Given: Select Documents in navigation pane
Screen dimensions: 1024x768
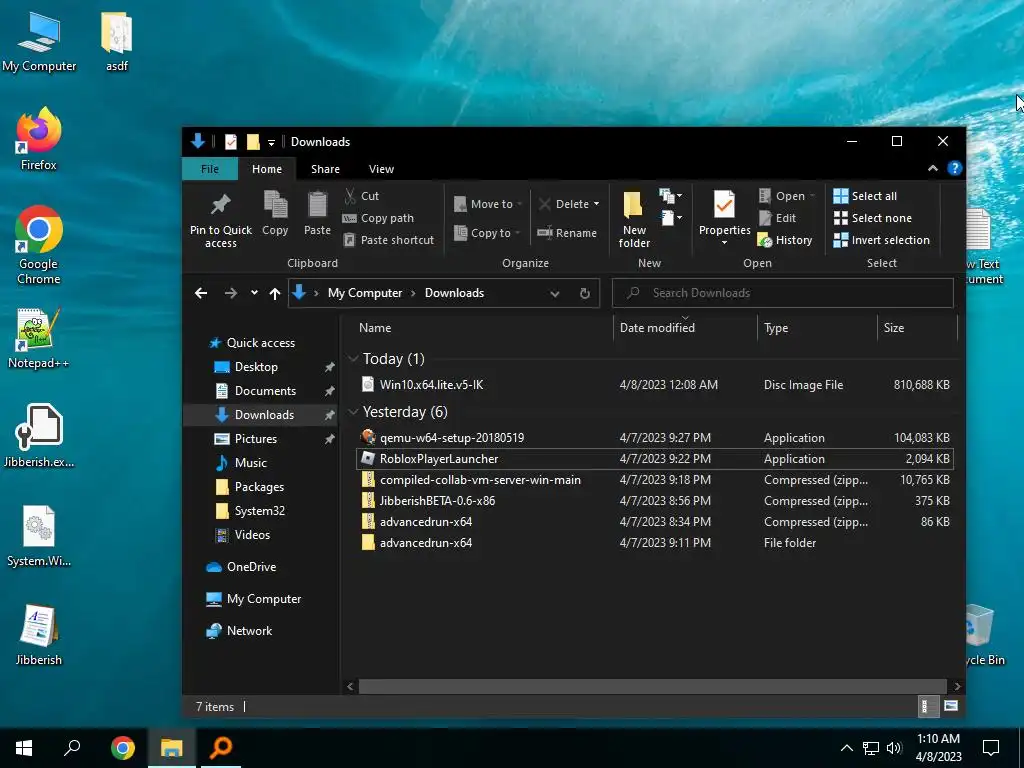Looking at the screenshot, I should tap(265, 391).
